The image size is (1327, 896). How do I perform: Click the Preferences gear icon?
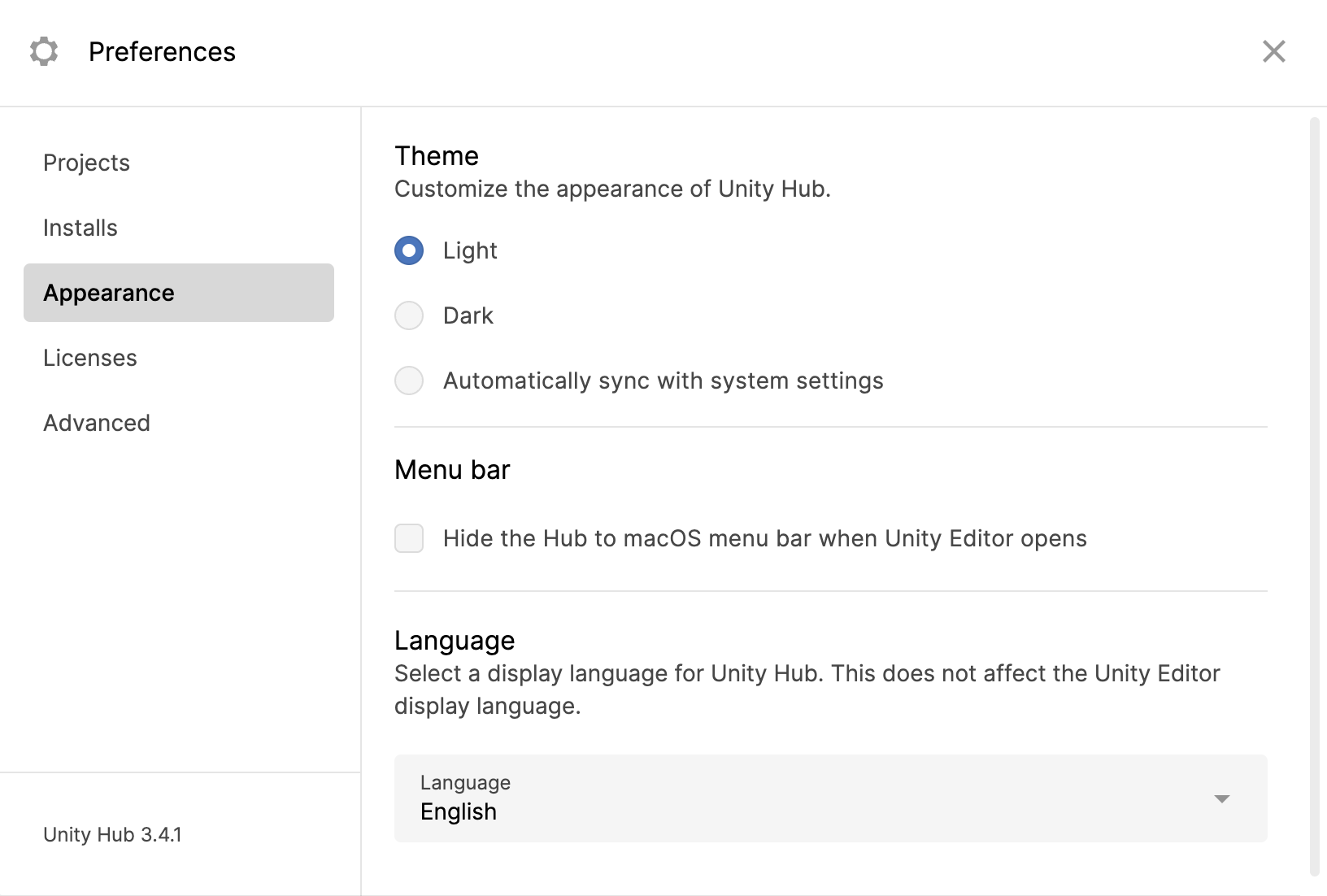coord(44,51)
